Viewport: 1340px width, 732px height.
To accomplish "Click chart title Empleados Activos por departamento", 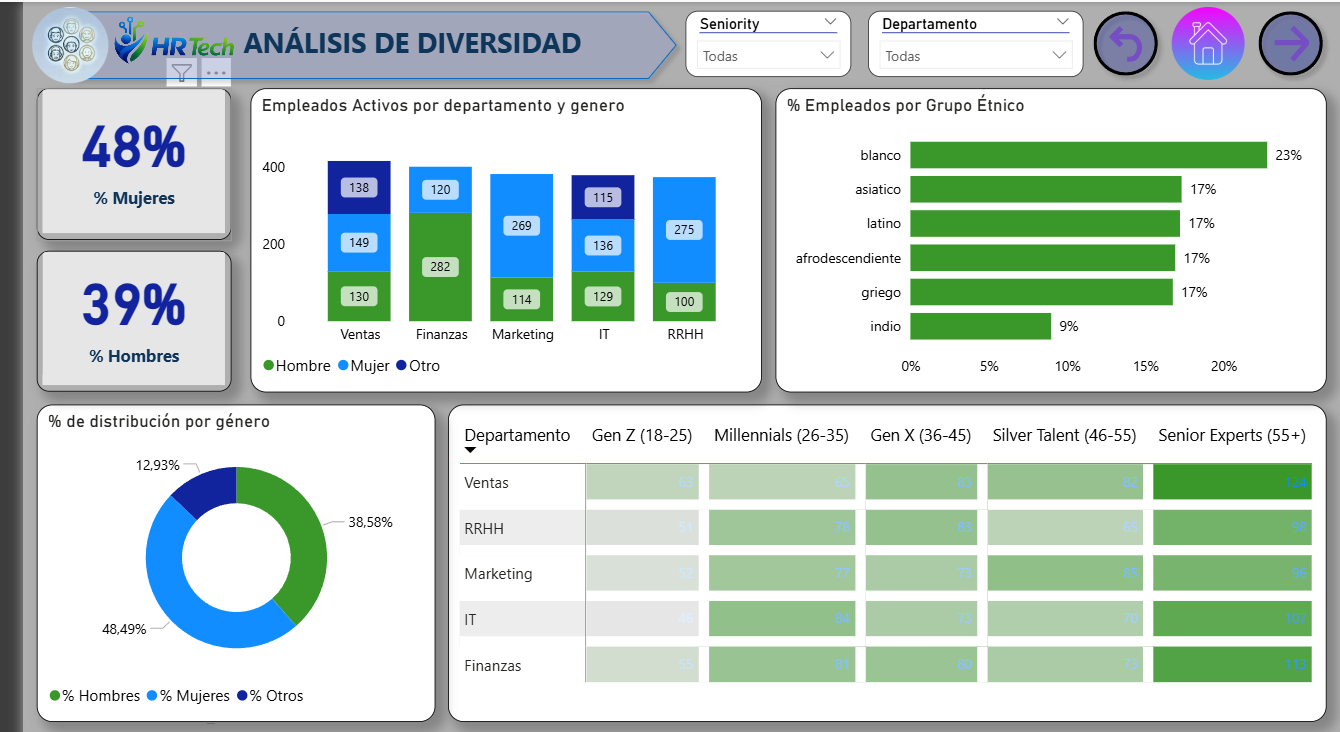I will [443, 106].
